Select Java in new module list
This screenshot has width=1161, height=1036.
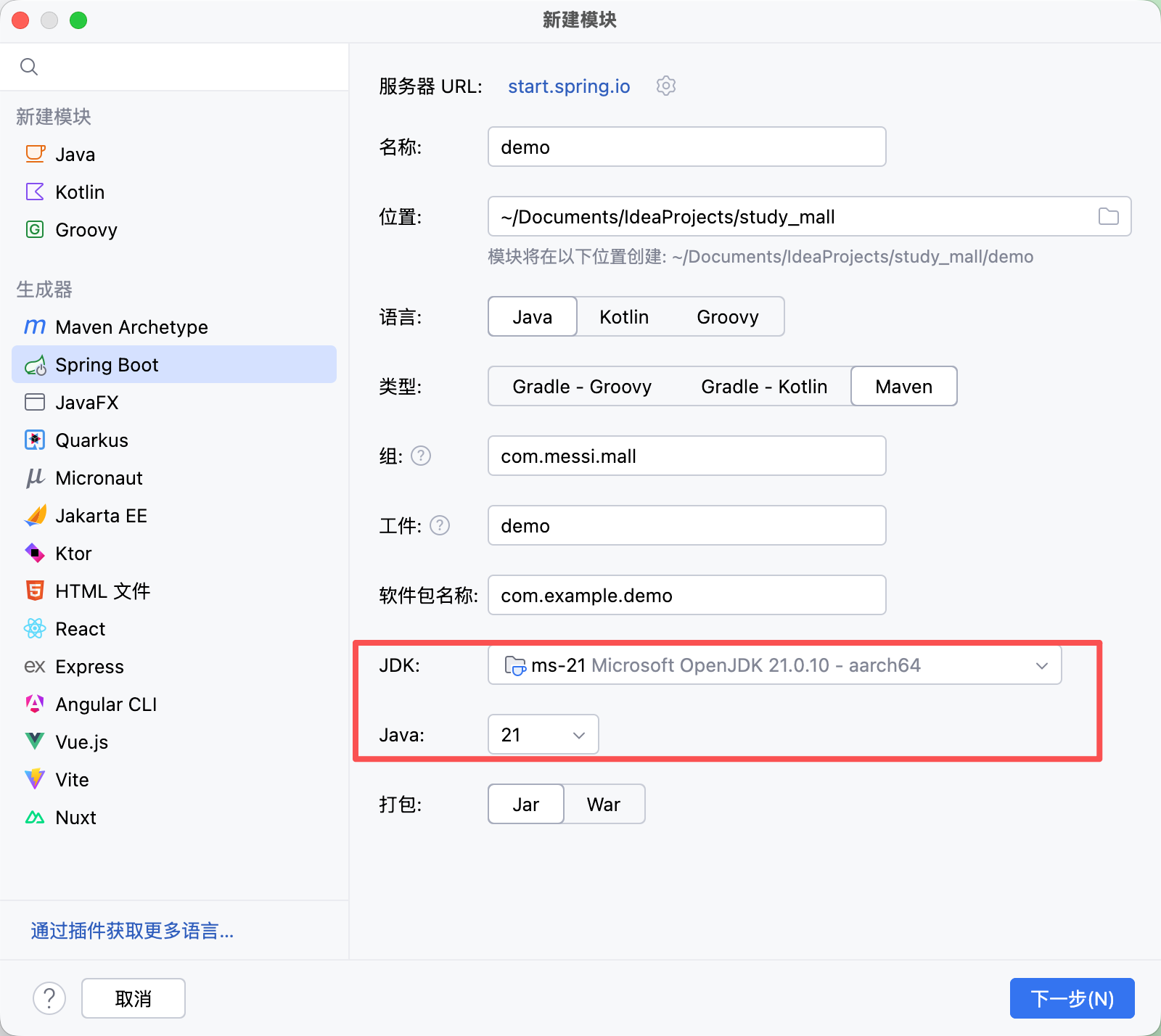pyautogui.click(x=174, y=154)
